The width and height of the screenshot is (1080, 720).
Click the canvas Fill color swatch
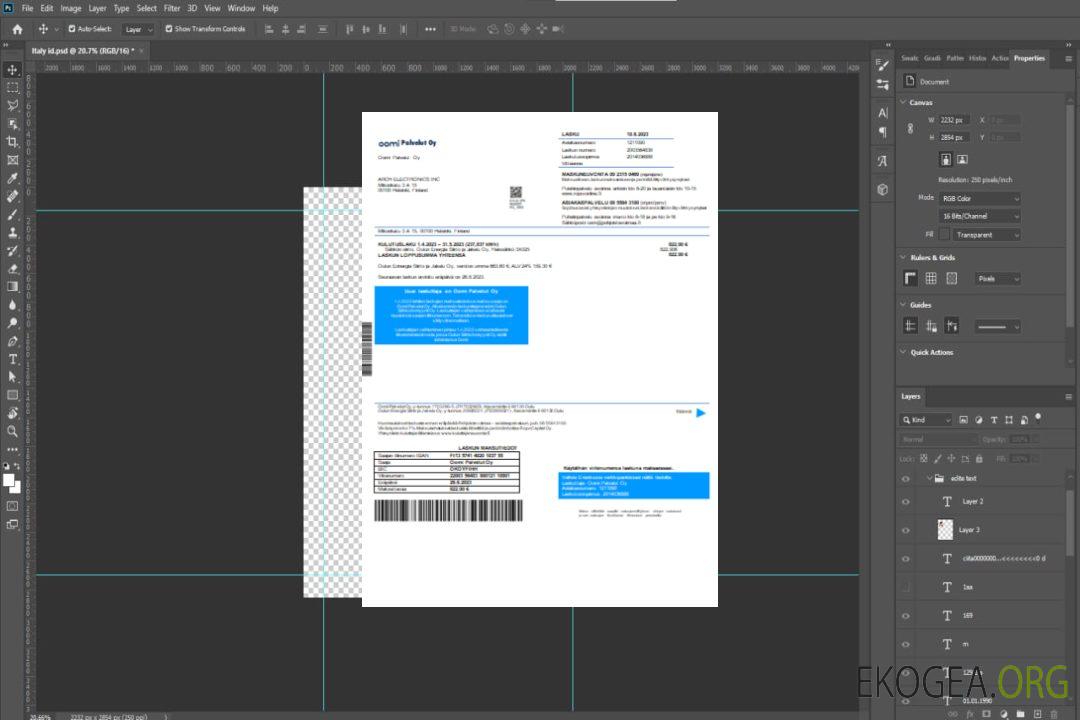point(944,234)
